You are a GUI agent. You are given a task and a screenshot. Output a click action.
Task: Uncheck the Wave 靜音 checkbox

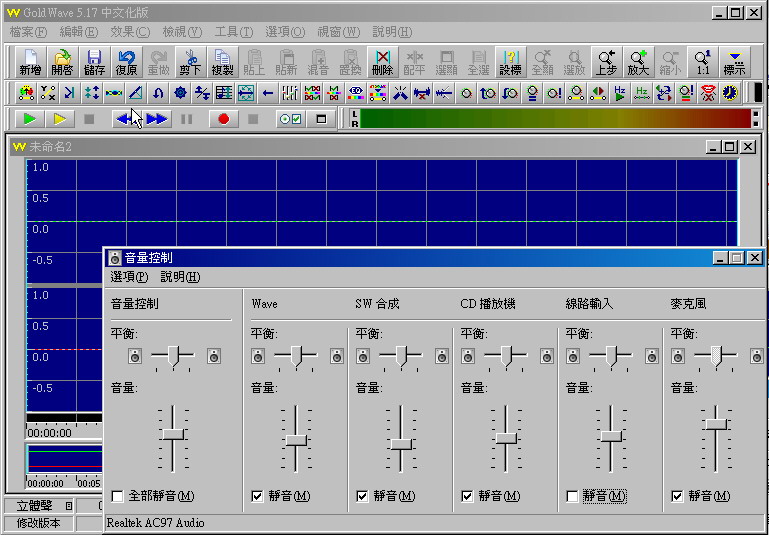click(259, 496)
